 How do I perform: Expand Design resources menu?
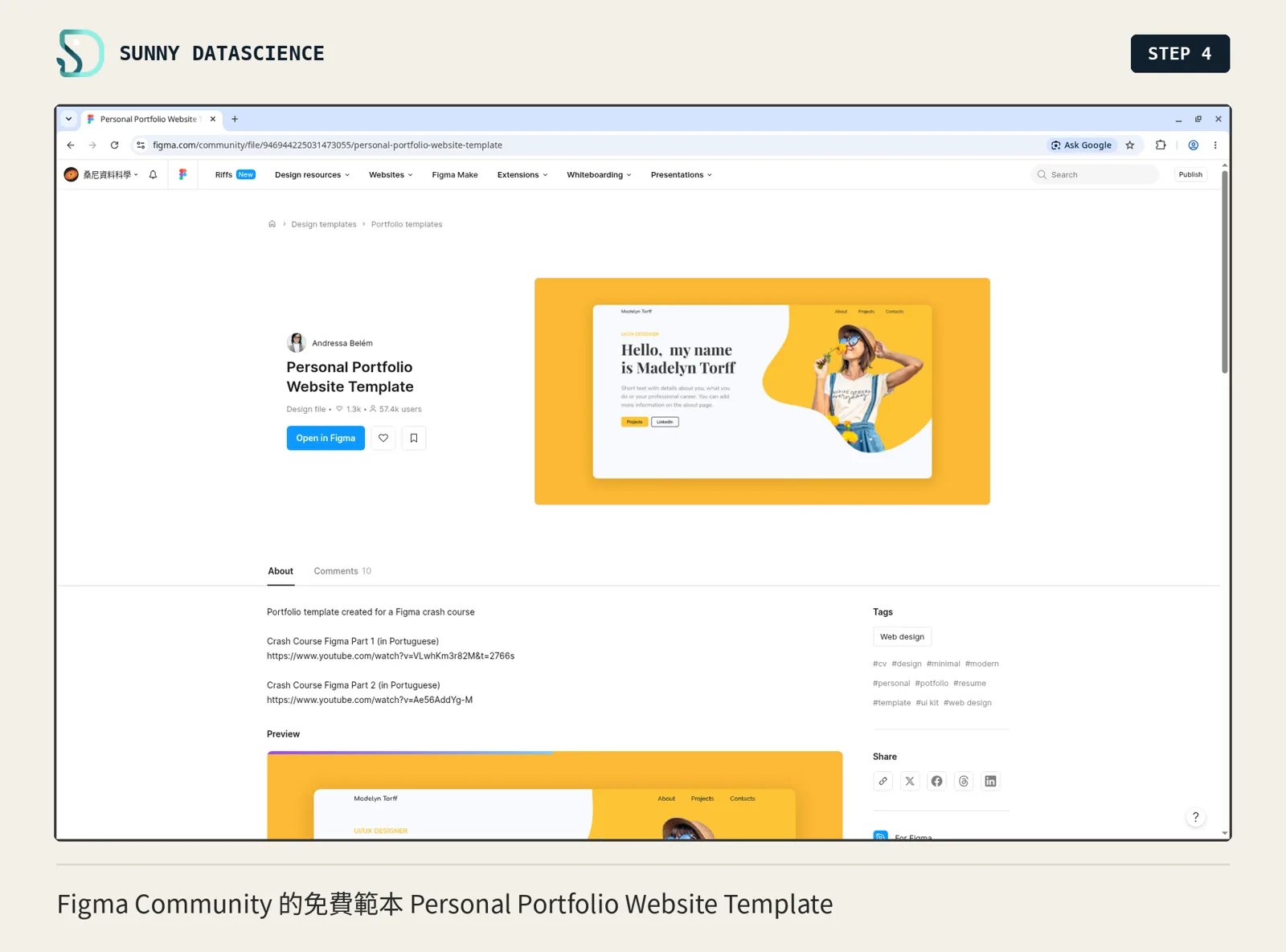(x=312, y=174)
